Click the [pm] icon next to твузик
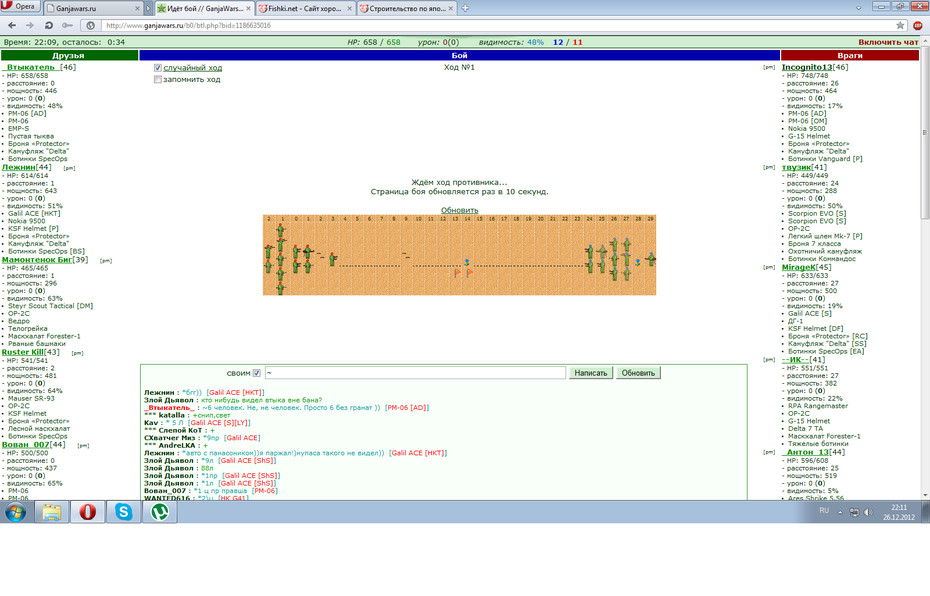Viewport: 930px width, 596px height. 769,167
